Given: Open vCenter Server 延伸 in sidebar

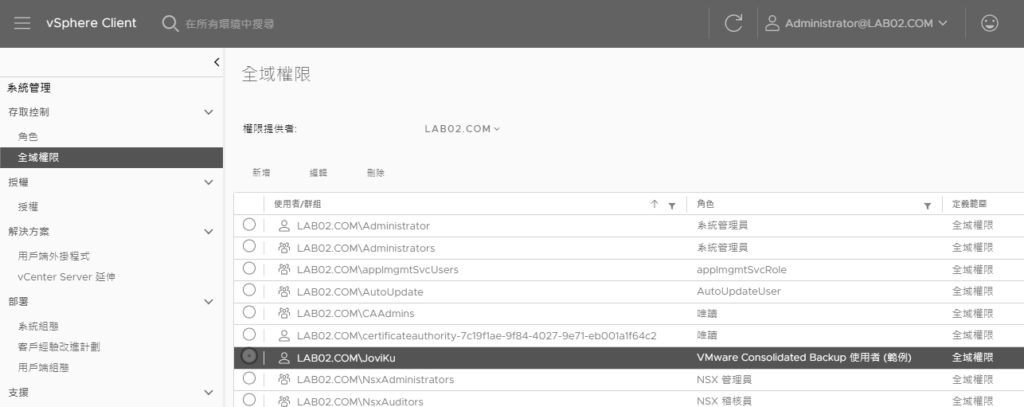Looking at the screenshot, I should click(x=67, y=277).
